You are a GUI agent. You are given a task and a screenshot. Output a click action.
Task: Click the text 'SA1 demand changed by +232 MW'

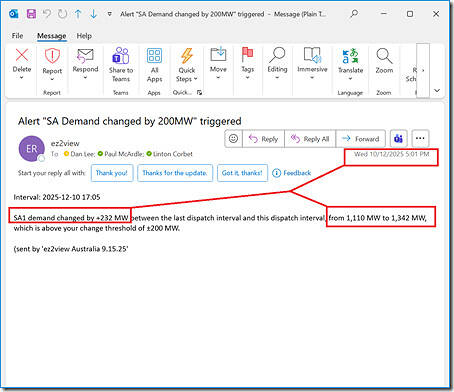click(71, 218)
